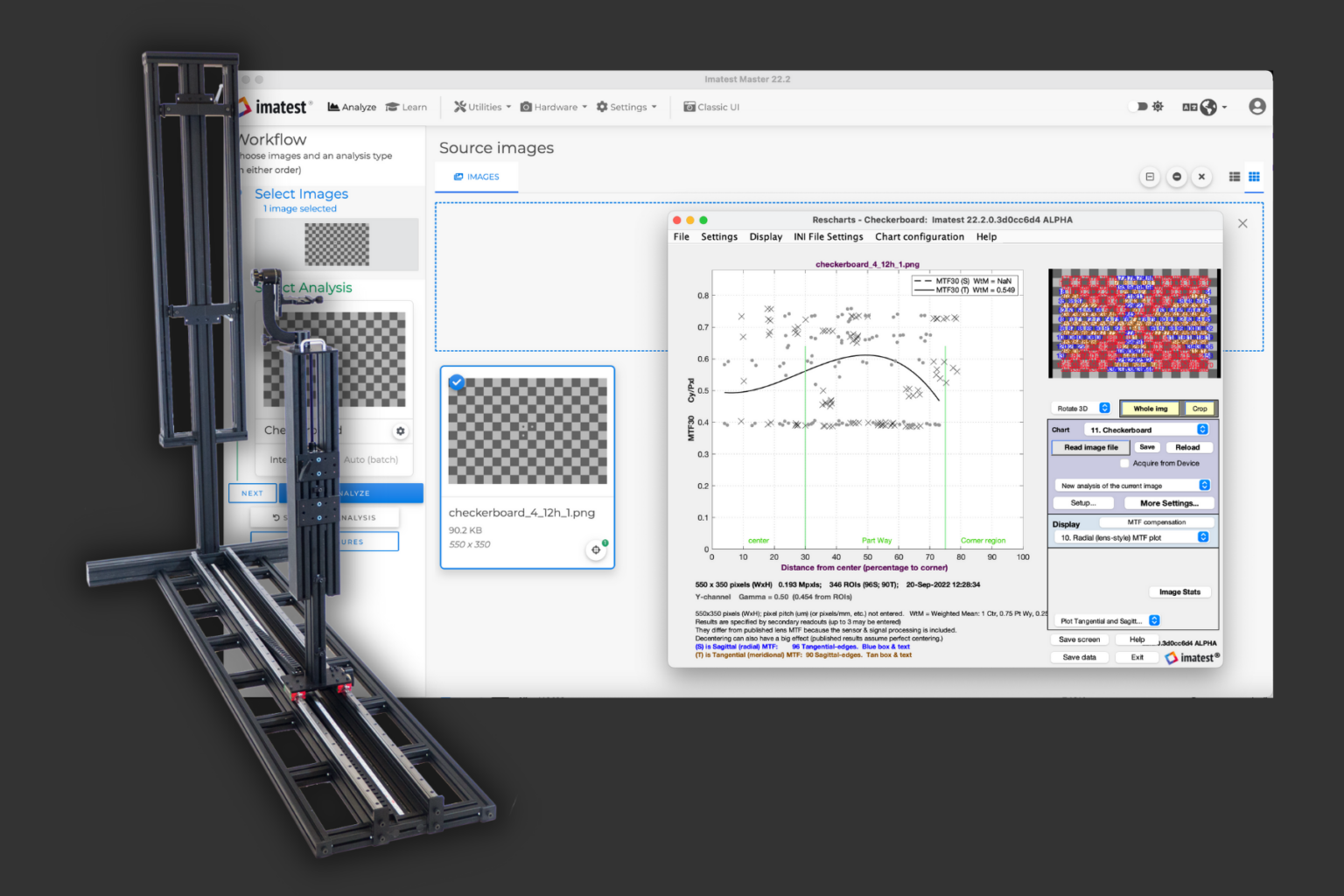Open the user account profile icon

1256,107
